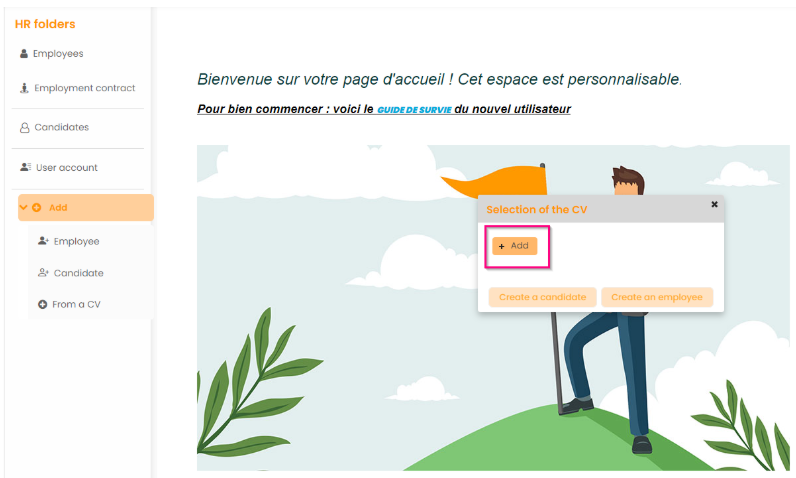Screen dimensions: 796x478
Task: Click the User account card icon
Action: 25,167
